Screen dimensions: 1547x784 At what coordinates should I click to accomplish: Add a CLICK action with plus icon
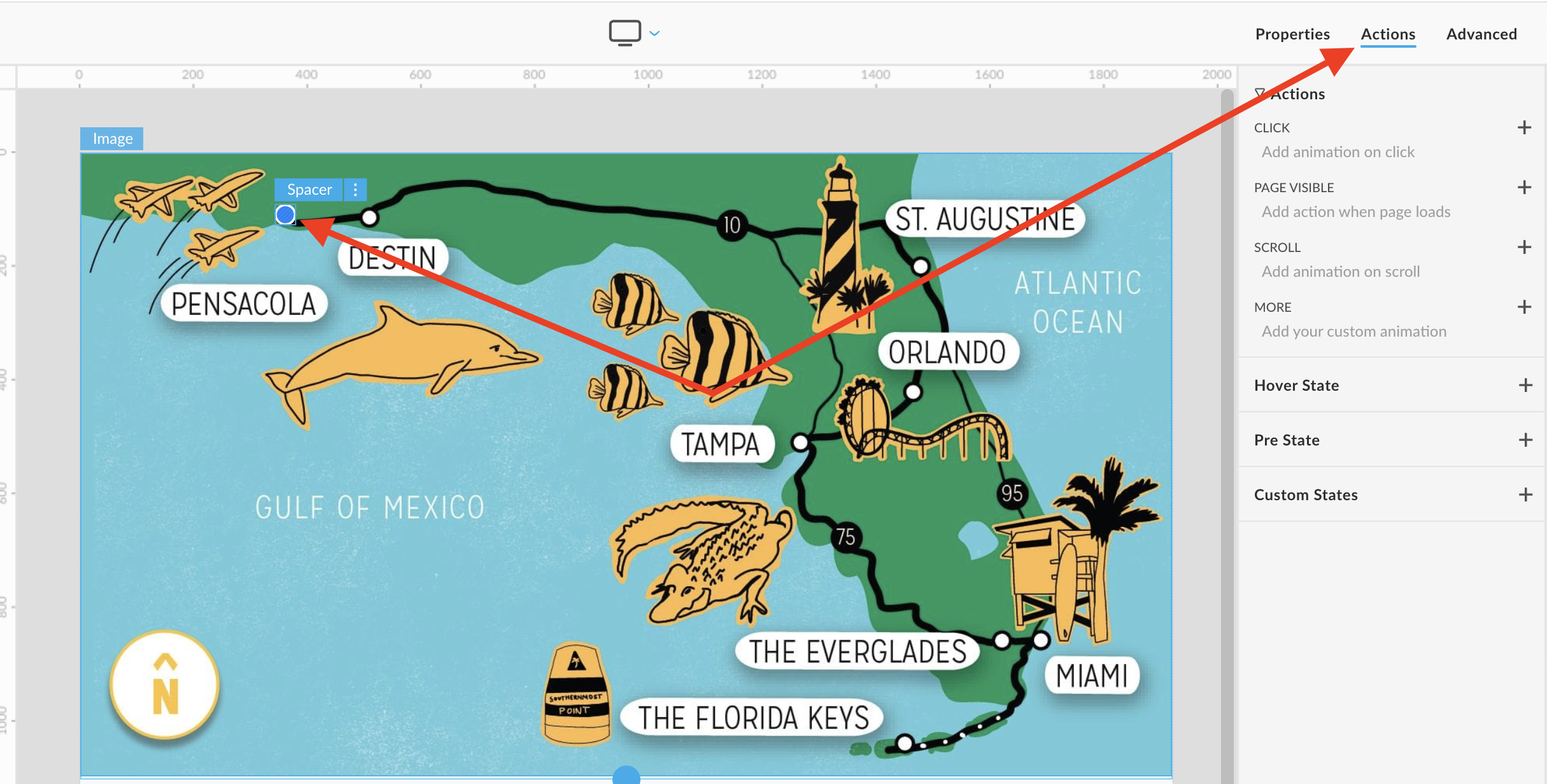[1524, 127]
